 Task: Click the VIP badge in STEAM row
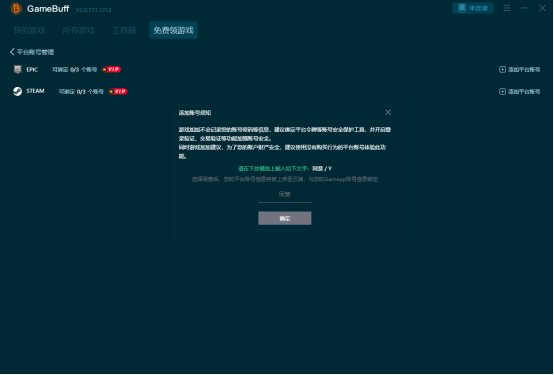click(x=118, y=91)
